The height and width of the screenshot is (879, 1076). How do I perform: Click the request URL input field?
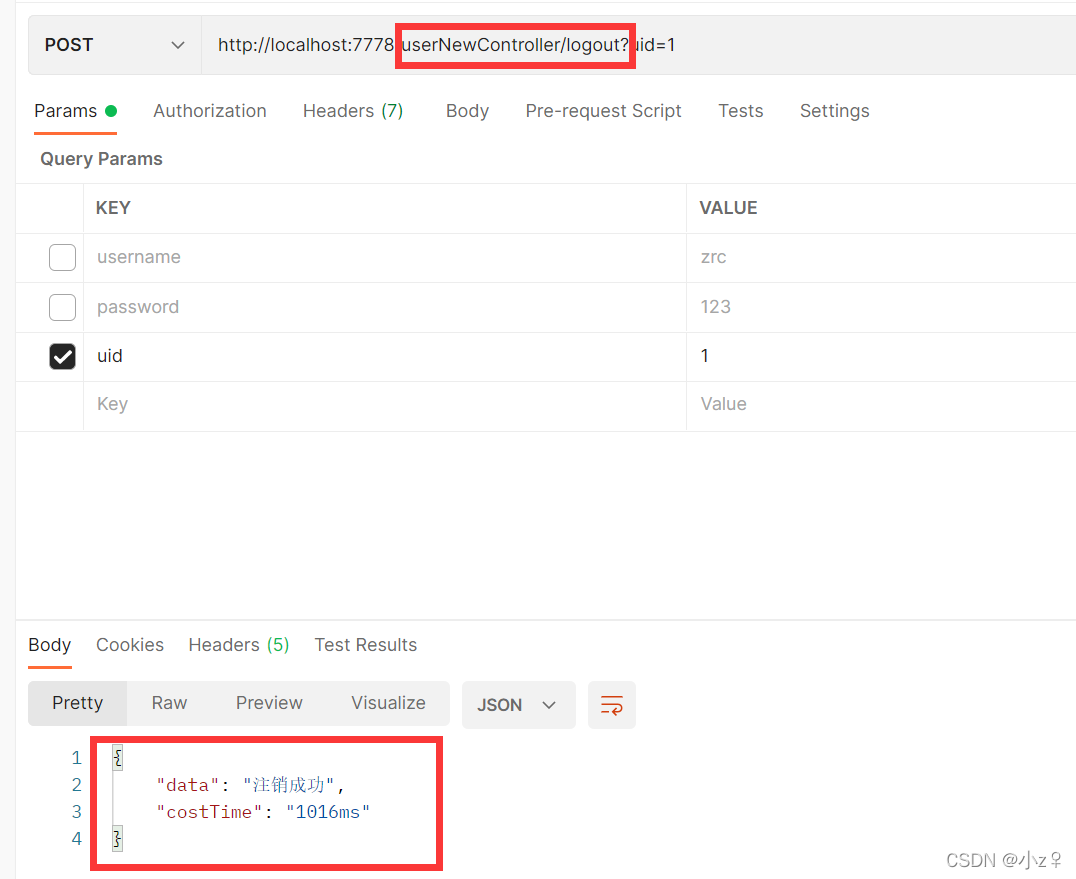click(638, 45)
